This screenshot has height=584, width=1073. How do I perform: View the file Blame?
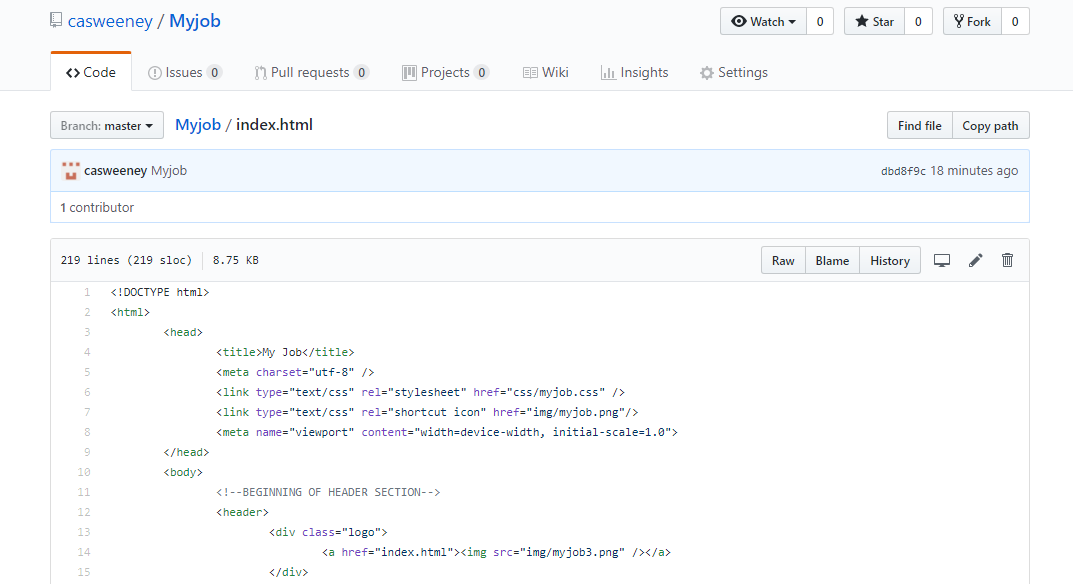click(832, 260)
